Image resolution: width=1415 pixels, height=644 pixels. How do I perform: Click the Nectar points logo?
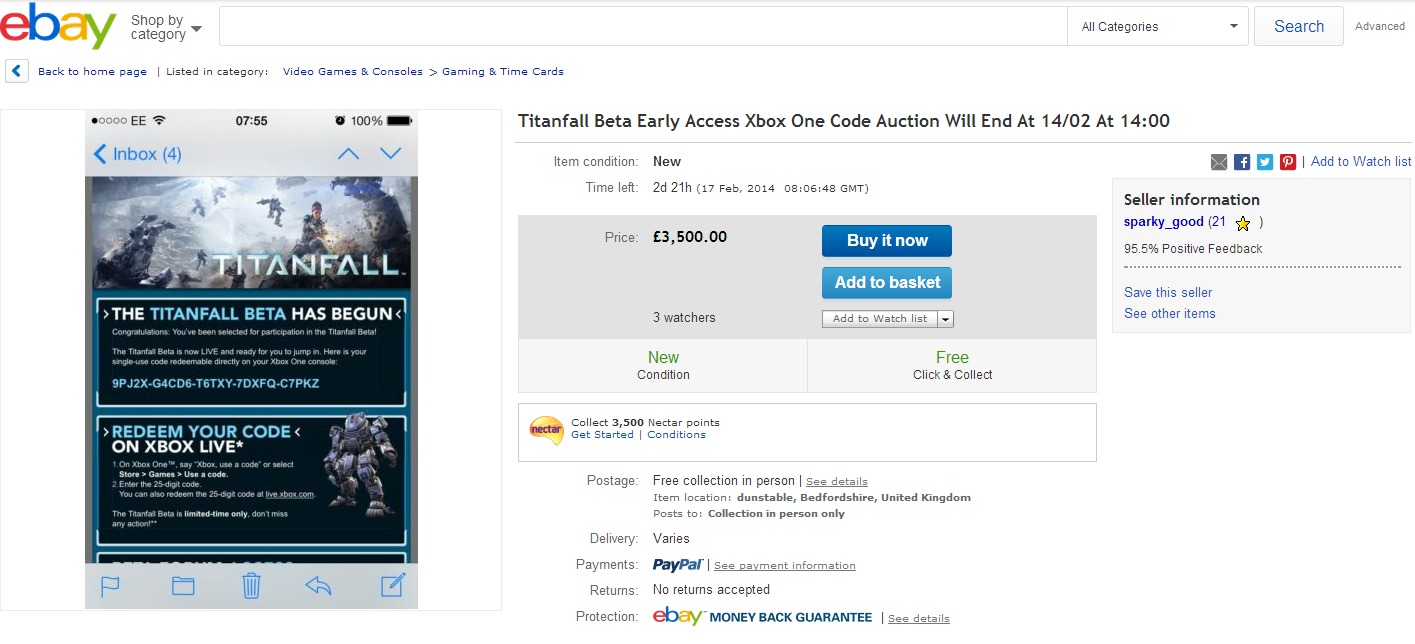pyautogui.click(x=546, y=430)
